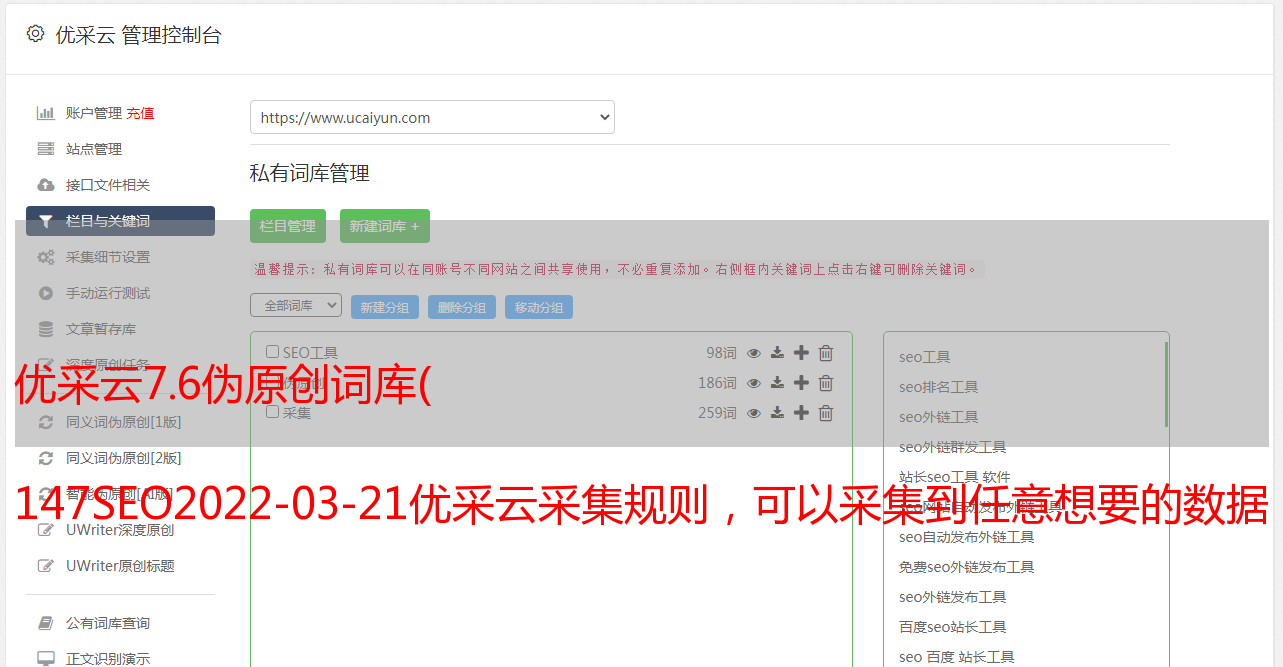Click the 新建词库 + button
The width and height of the screenshot is (1283, 667).
(x=385, y=226)
